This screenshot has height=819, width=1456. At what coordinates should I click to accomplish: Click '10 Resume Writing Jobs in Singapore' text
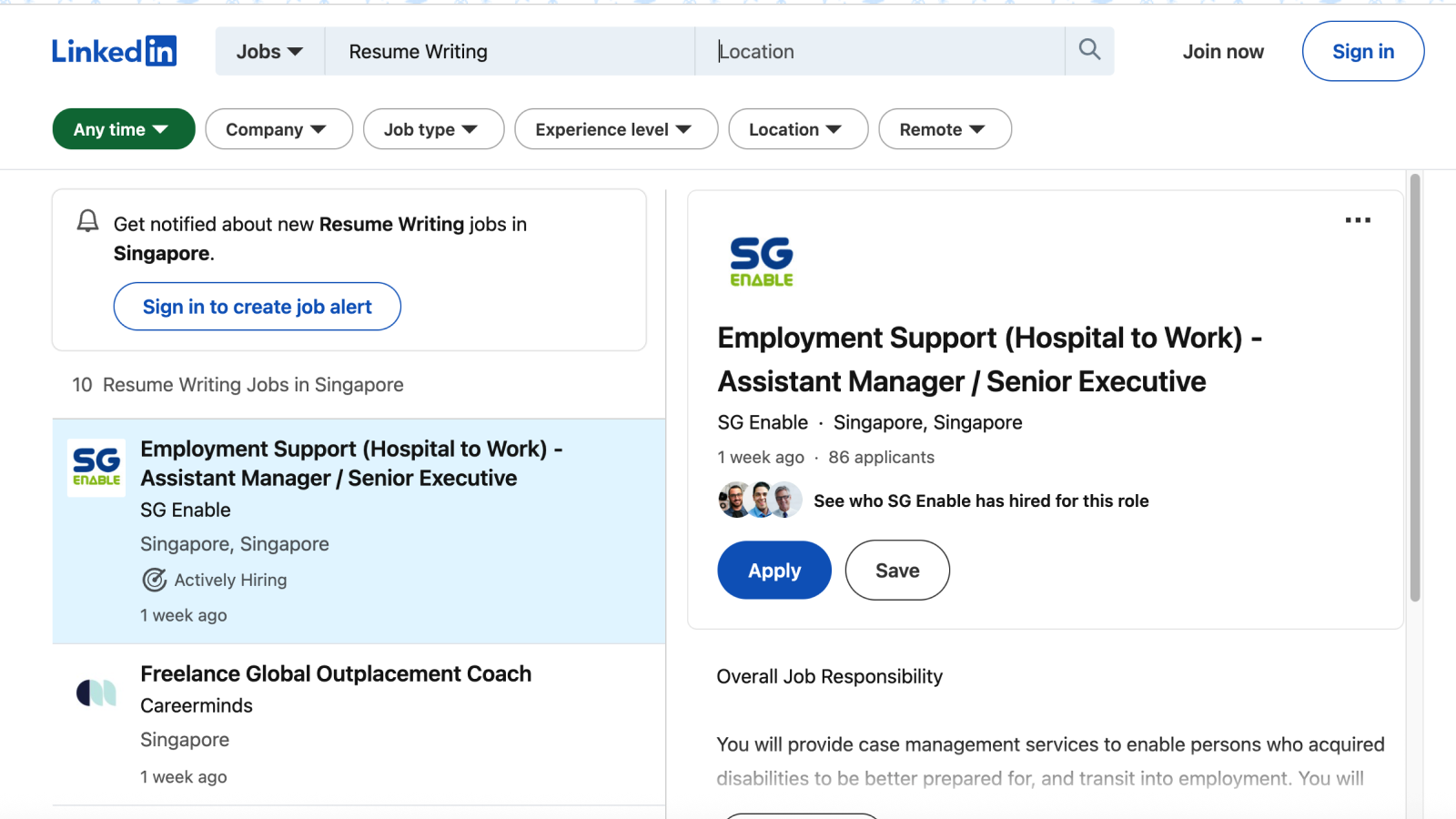238,385
